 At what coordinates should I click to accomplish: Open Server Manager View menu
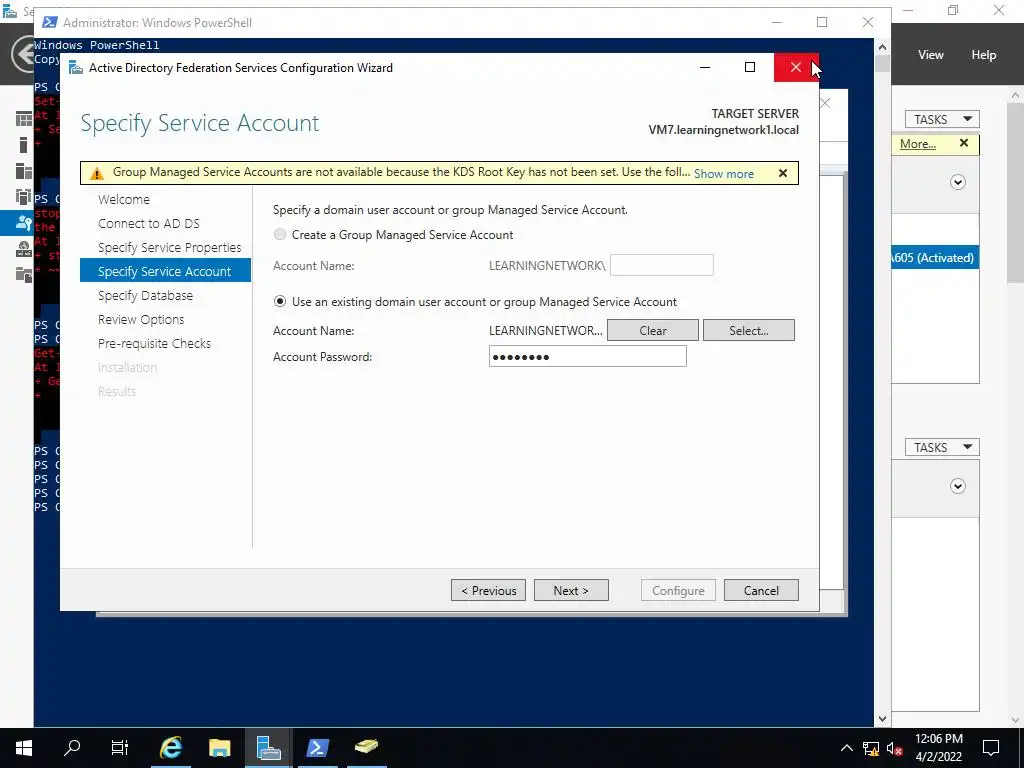[x=931, y=55]
